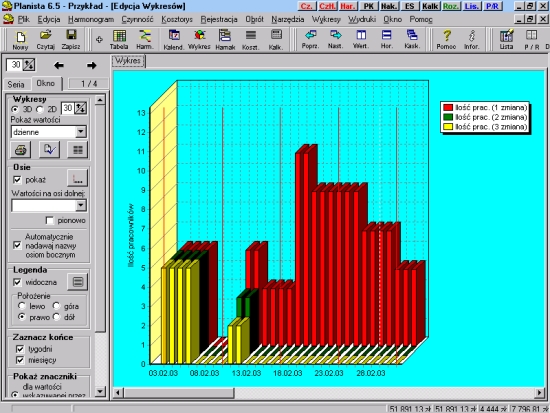Select legend position lewo
Screen dimensions: 550x413
(x=22, y=306)
